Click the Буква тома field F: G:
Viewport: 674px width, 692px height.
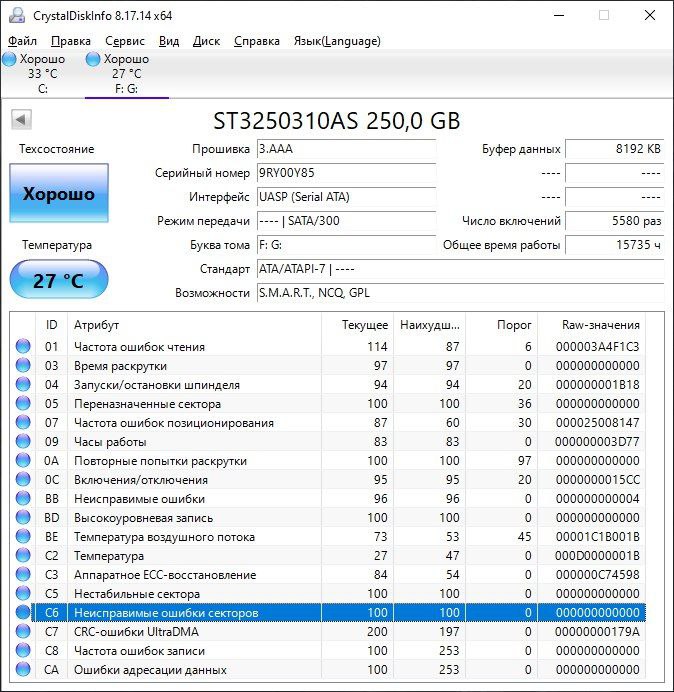(x=346, y=244)
